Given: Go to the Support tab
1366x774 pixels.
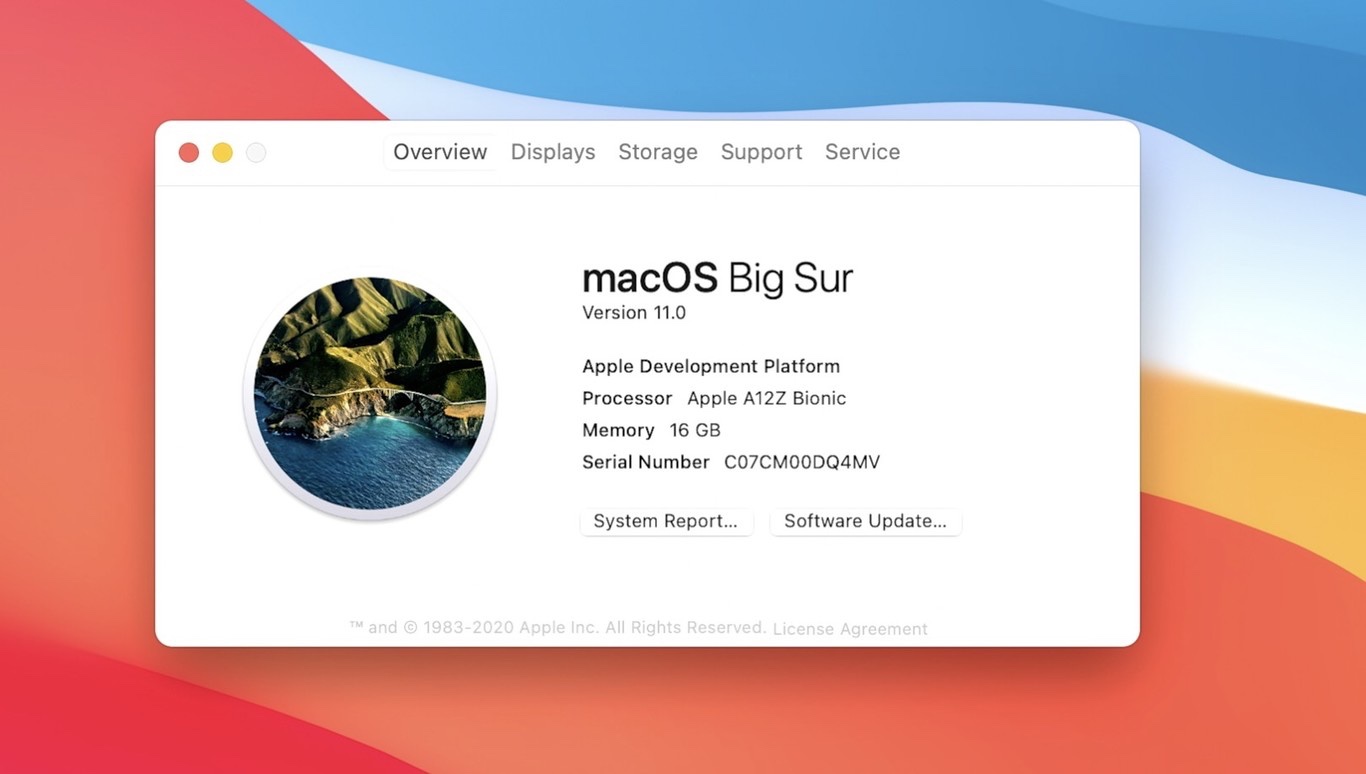Looking at the screenshot, I should 762,152.
